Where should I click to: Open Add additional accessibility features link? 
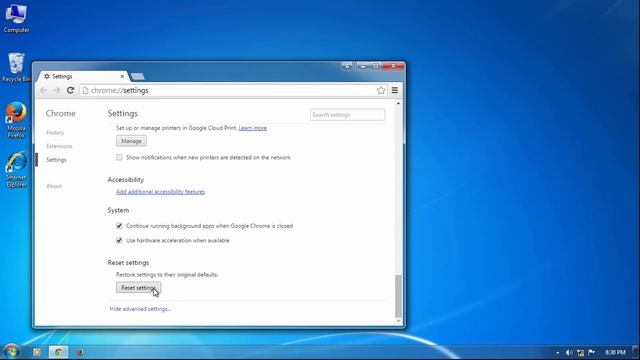tap(160, 192)
